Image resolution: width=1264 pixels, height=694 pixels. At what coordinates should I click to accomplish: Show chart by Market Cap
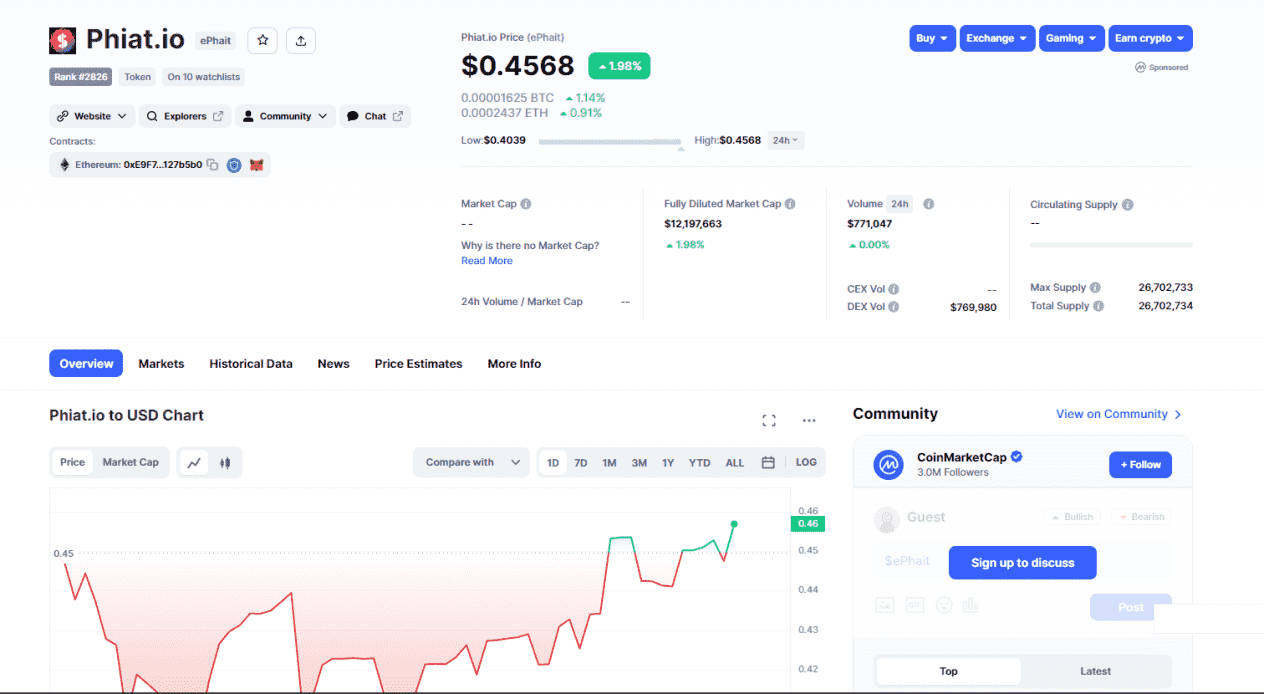130,462
